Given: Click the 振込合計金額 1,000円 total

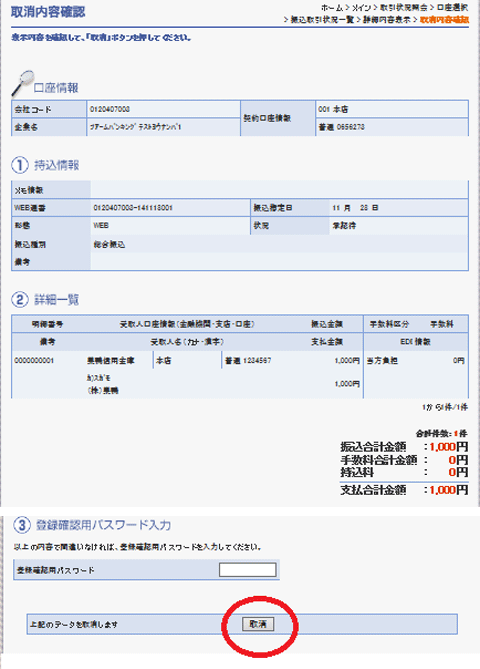Looking at the screenshot, I should coord(448,447).
